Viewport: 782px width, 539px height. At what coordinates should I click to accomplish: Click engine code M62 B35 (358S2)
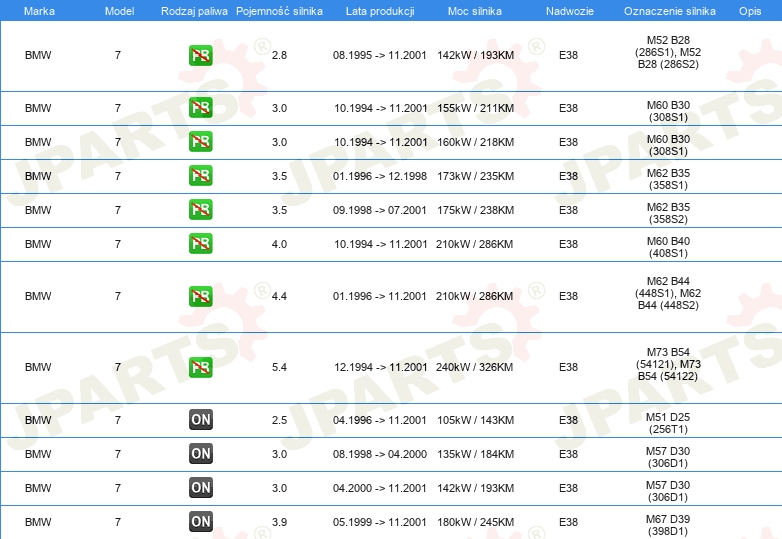(x=668, y=213)
